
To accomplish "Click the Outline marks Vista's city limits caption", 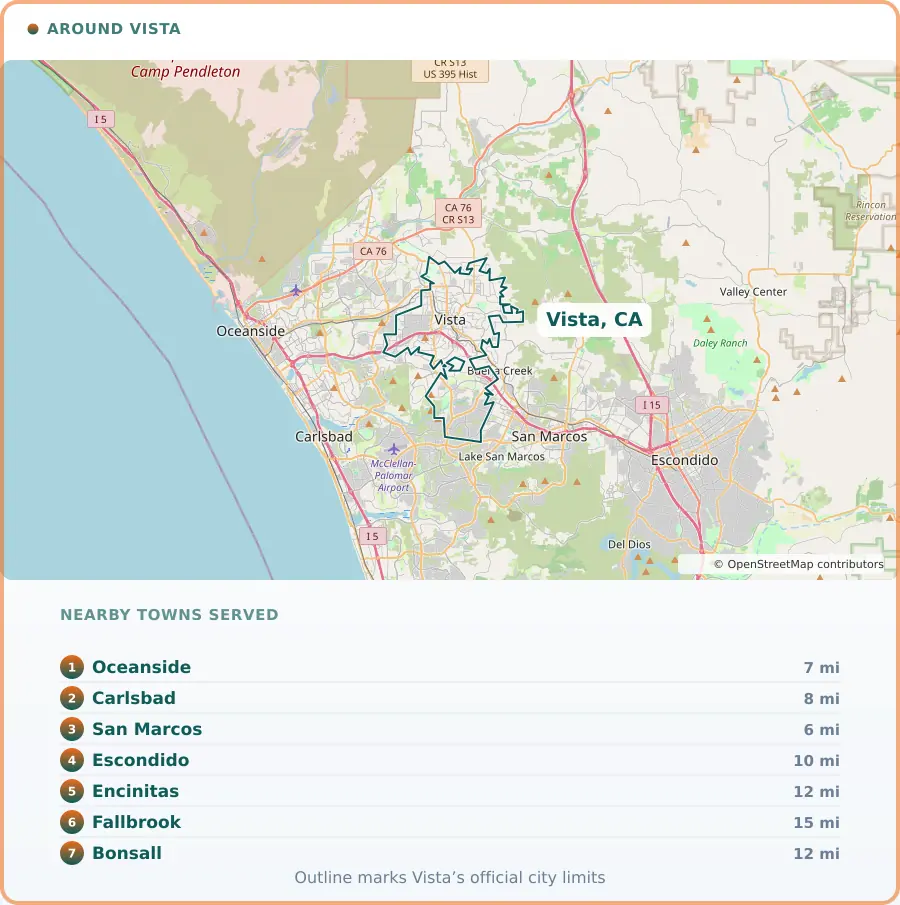I will point(450,878).
